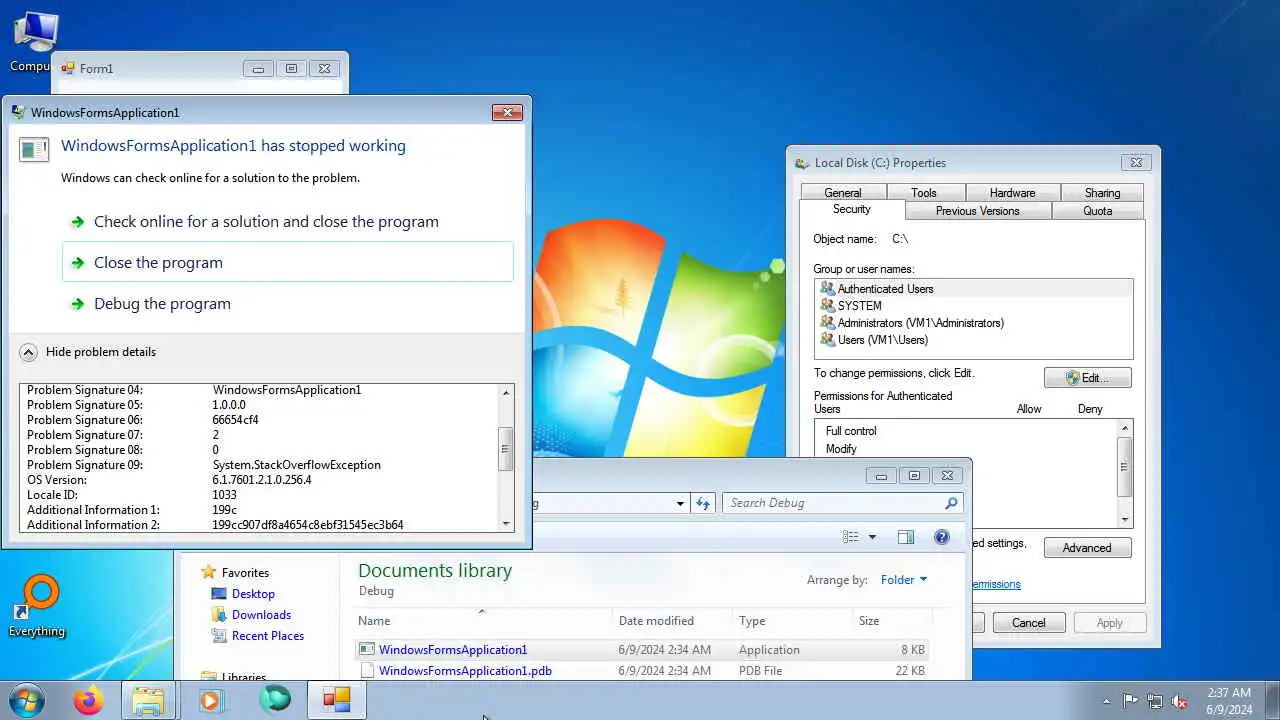Click Cancel in Local Disk Properties
The image size is (1280, 720).
(1028, 623)
